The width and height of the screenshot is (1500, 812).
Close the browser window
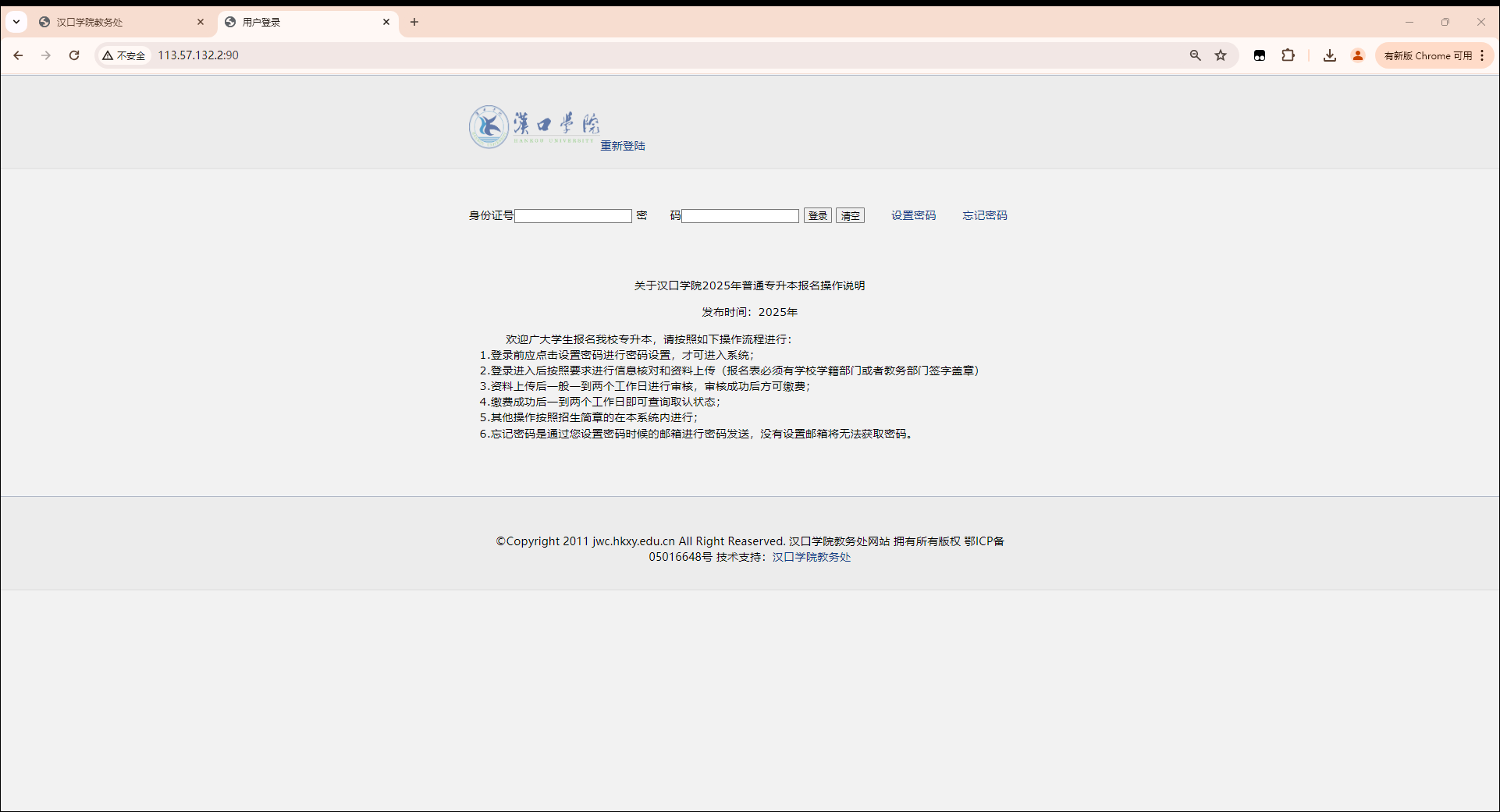(x=1480, y=22)
